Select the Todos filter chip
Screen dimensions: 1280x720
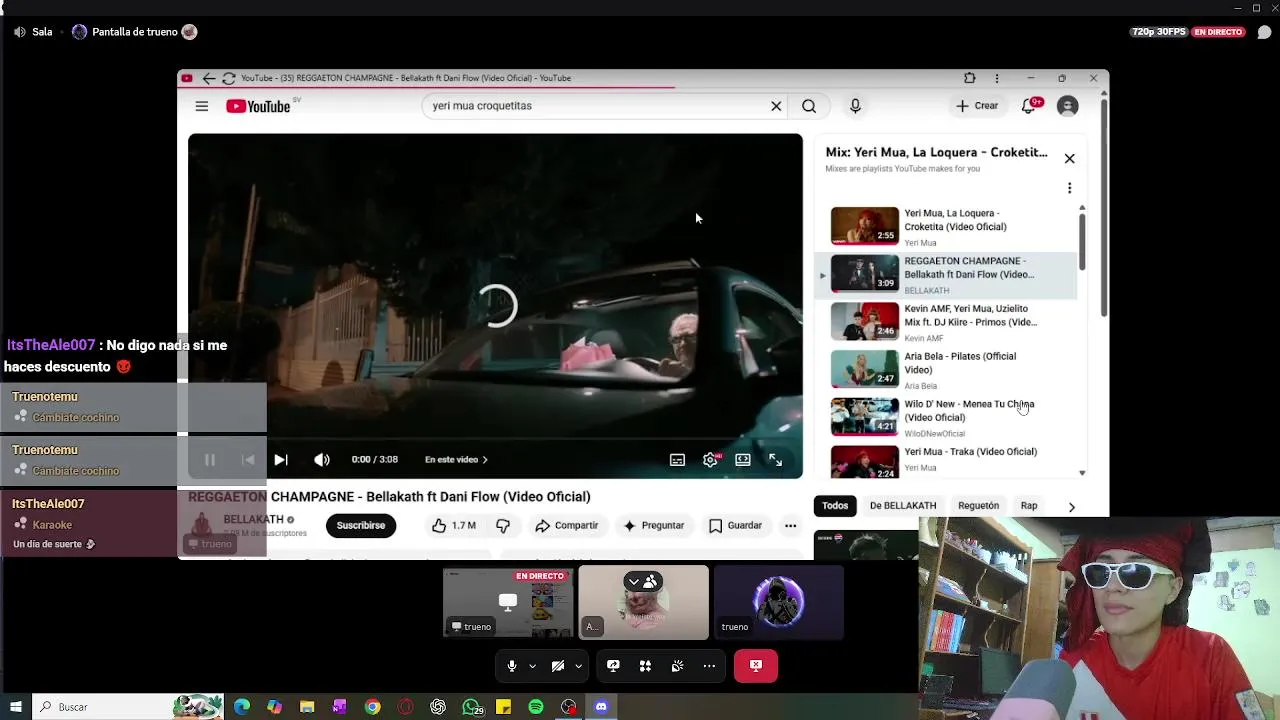click(835, 506)
